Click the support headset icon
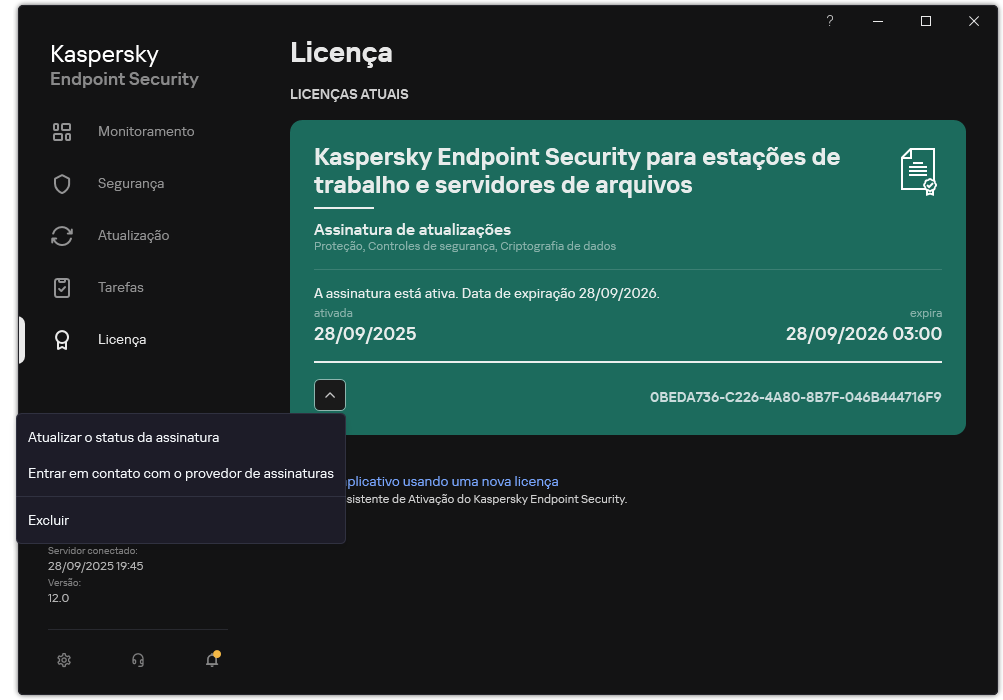This screenshot has height=700, width=1003. click(x=138, y=660)
